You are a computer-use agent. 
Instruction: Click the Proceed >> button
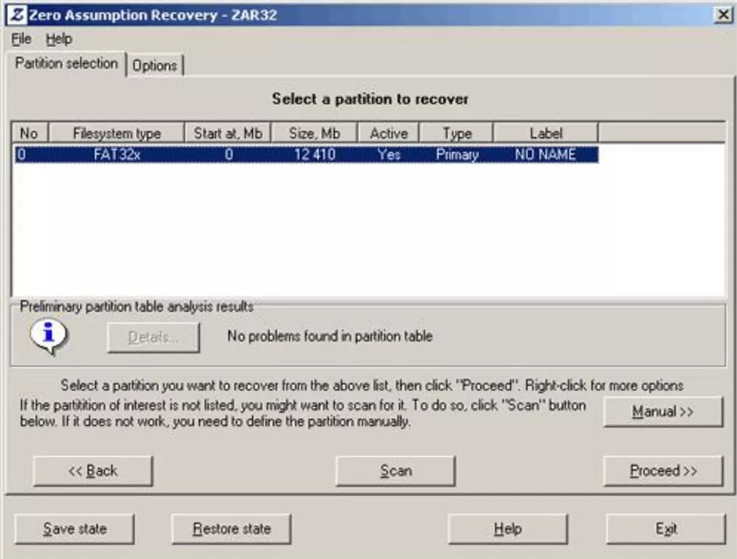[663, 471]
